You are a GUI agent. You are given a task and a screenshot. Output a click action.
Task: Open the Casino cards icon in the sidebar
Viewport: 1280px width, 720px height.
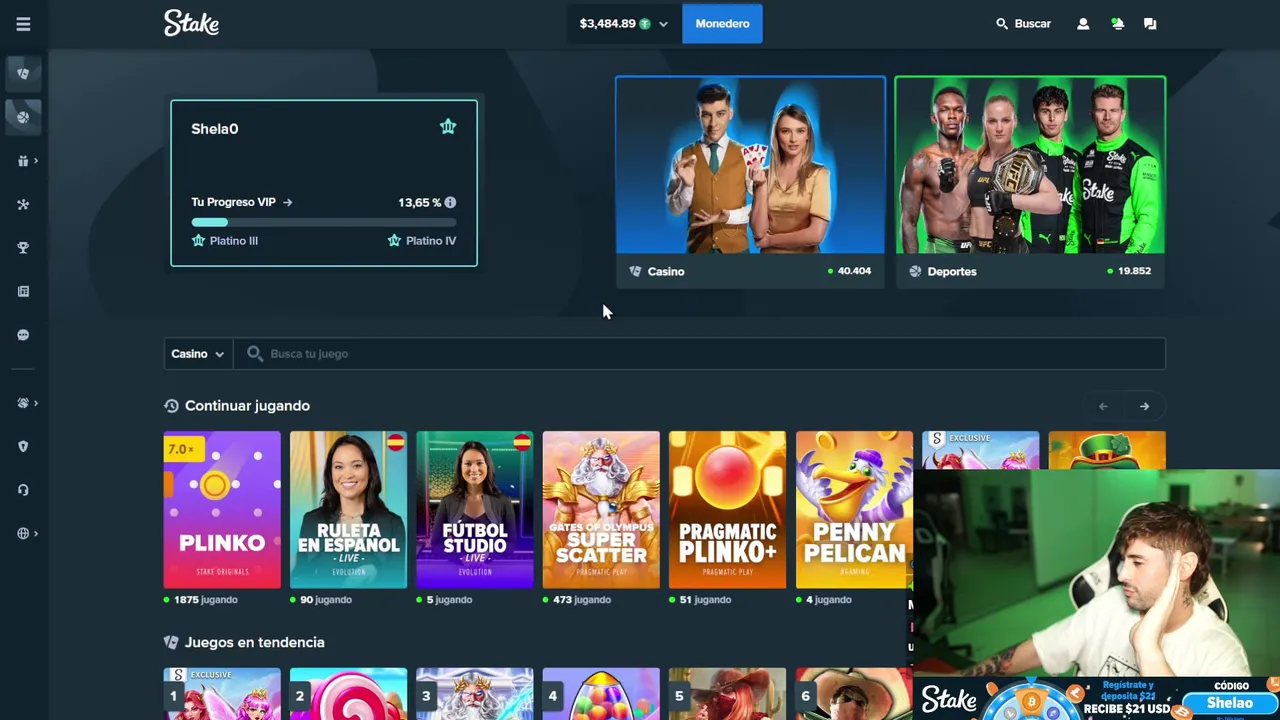tap(23, 73)
